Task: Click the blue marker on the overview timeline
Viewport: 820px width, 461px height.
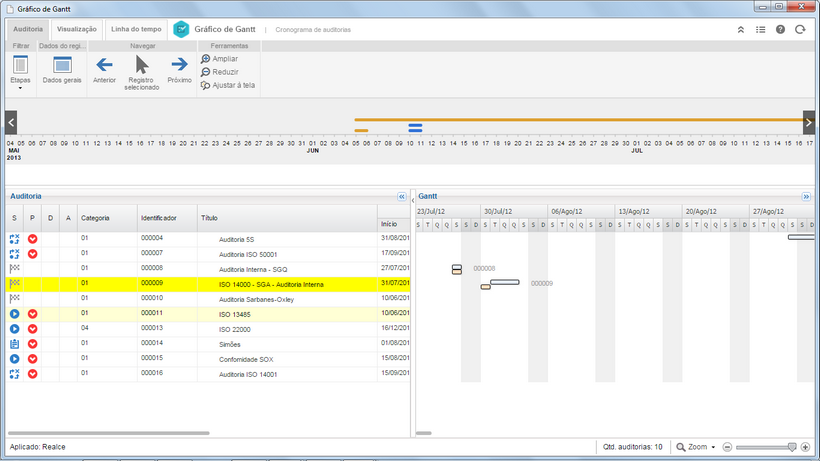Action: tap(415, 128)
